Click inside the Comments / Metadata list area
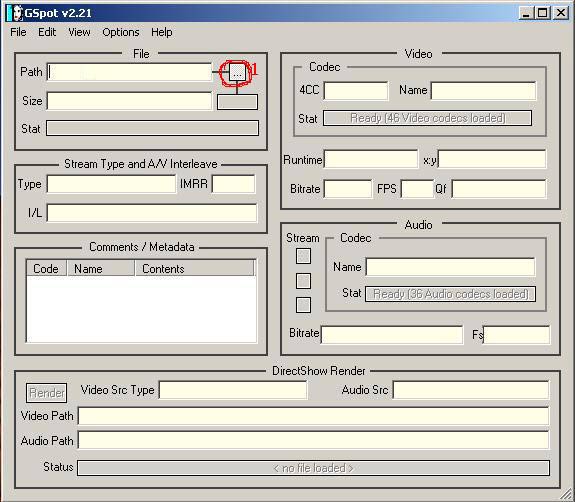This screenshot has width=575, height=502. 142,309
